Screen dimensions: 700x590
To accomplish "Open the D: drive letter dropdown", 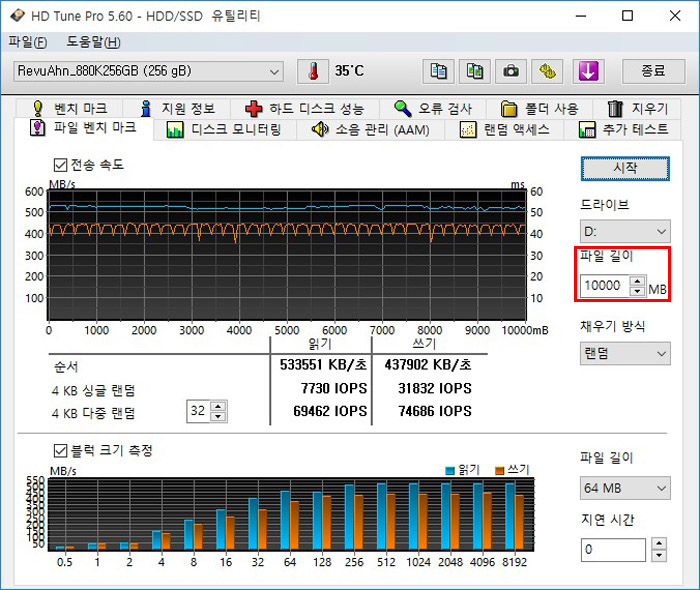I will point(625,231).
